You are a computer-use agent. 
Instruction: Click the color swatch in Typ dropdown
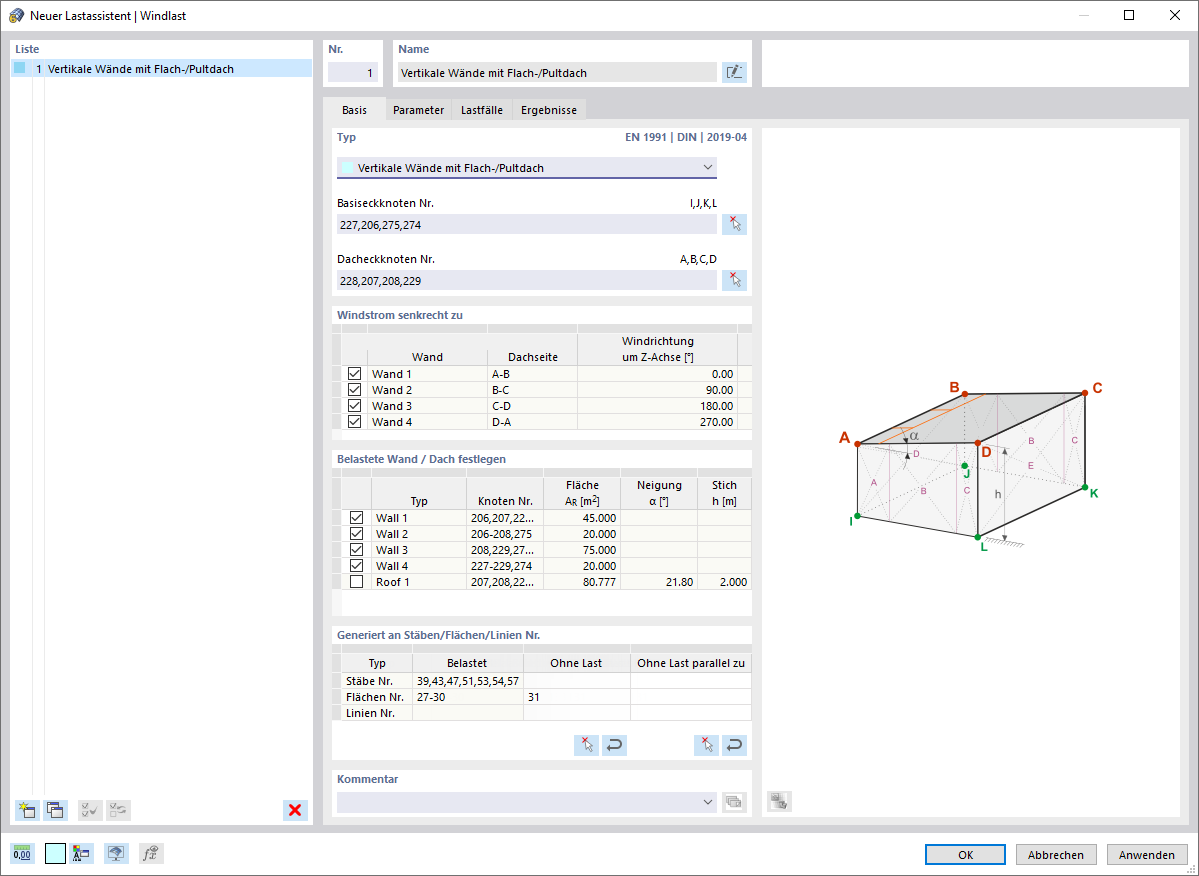(x=347, y=167)
